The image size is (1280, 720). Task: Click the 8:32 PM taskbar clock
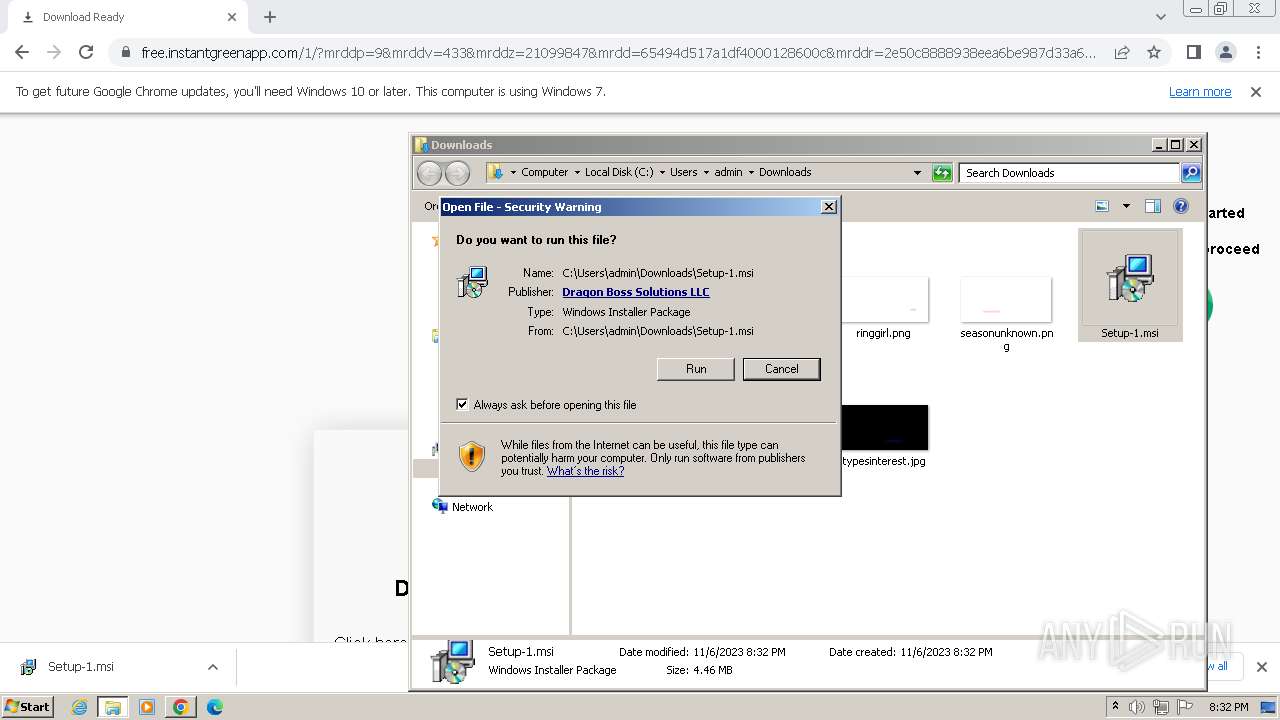click(x=1228, y=707)
